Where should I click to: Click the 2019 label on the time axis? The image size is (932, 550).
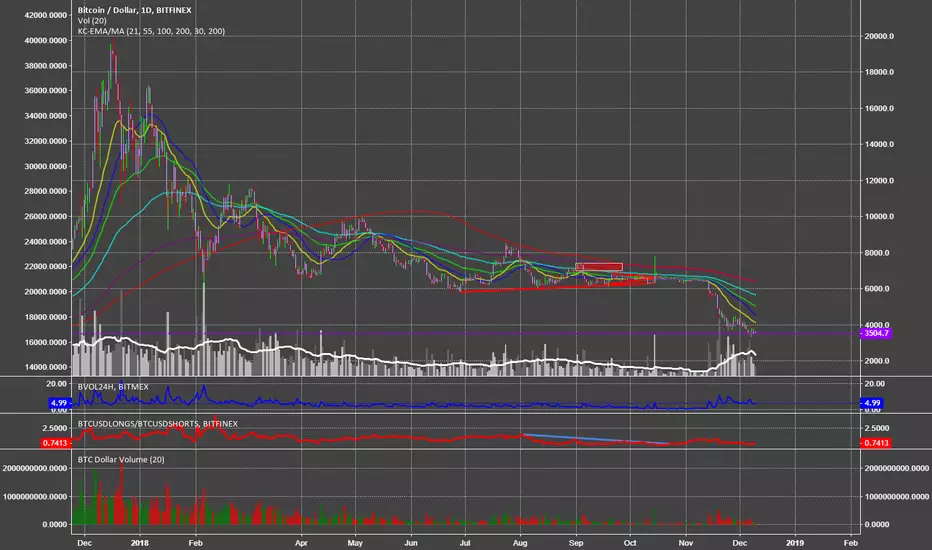[x=795, y=543]
